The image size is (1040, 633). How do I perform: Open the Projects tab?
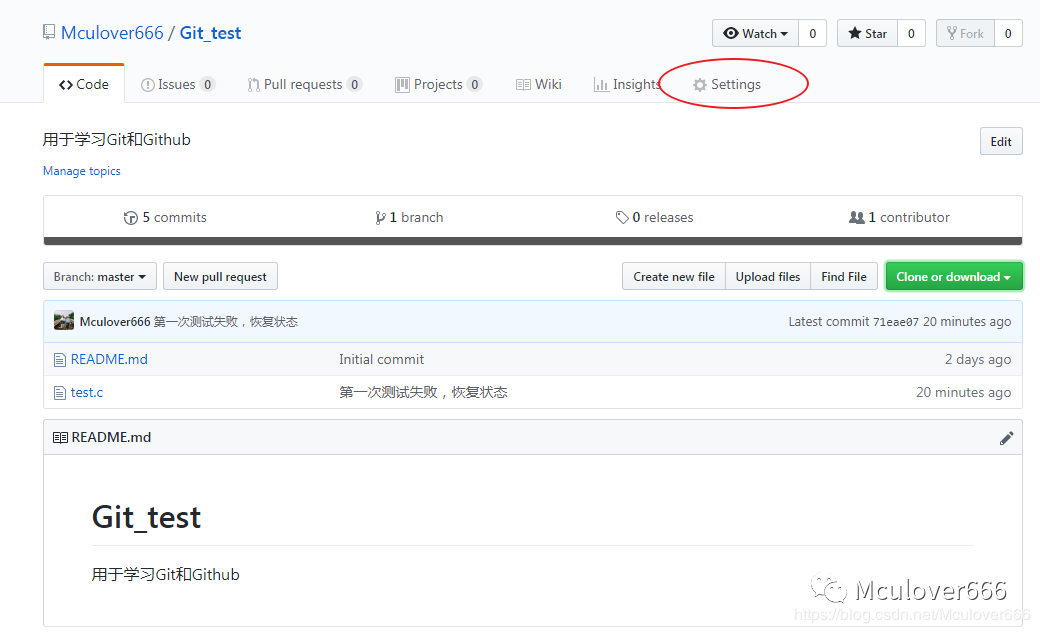[438, 84]
